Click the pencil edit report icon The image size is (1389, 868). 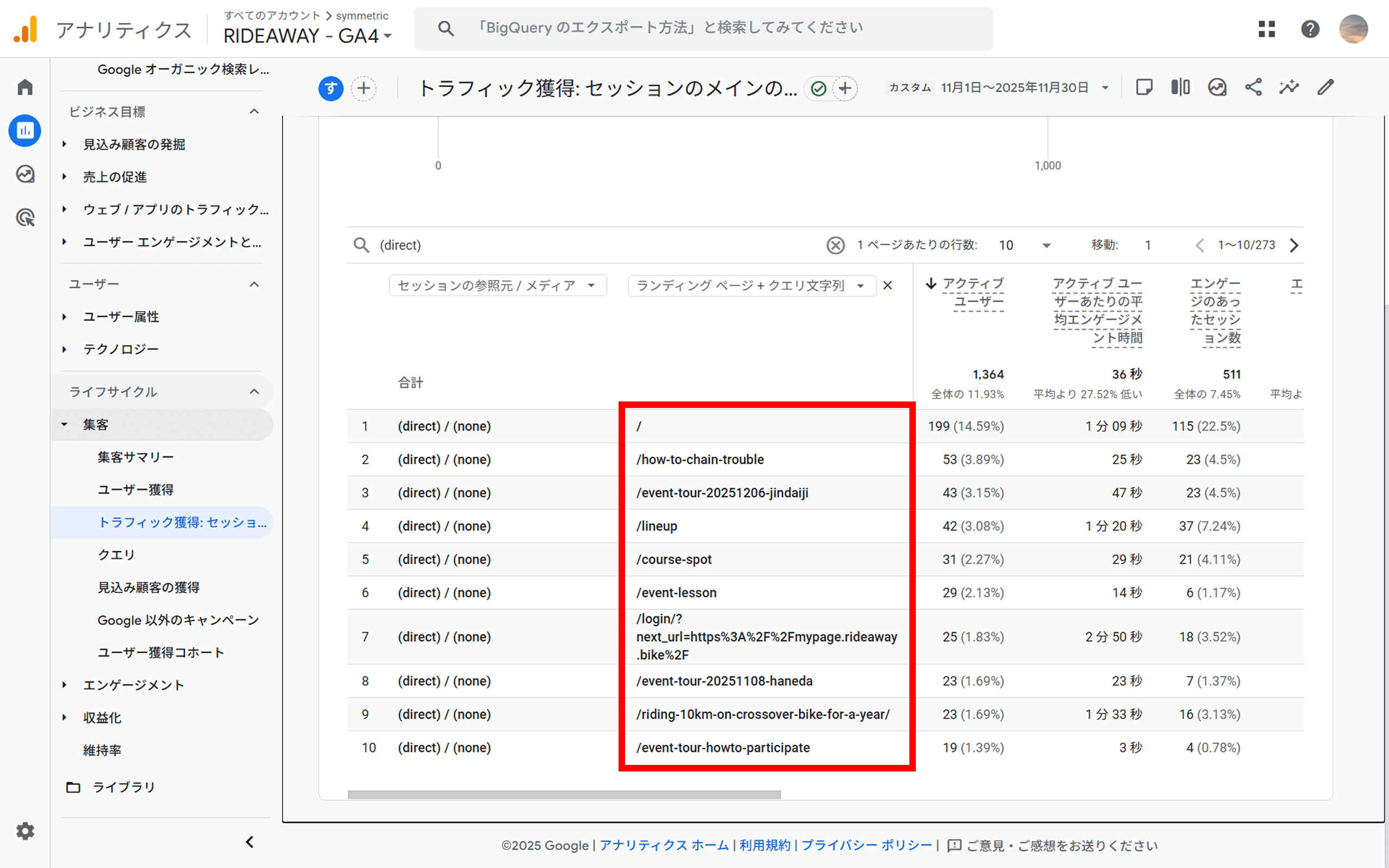point(1326,87)
